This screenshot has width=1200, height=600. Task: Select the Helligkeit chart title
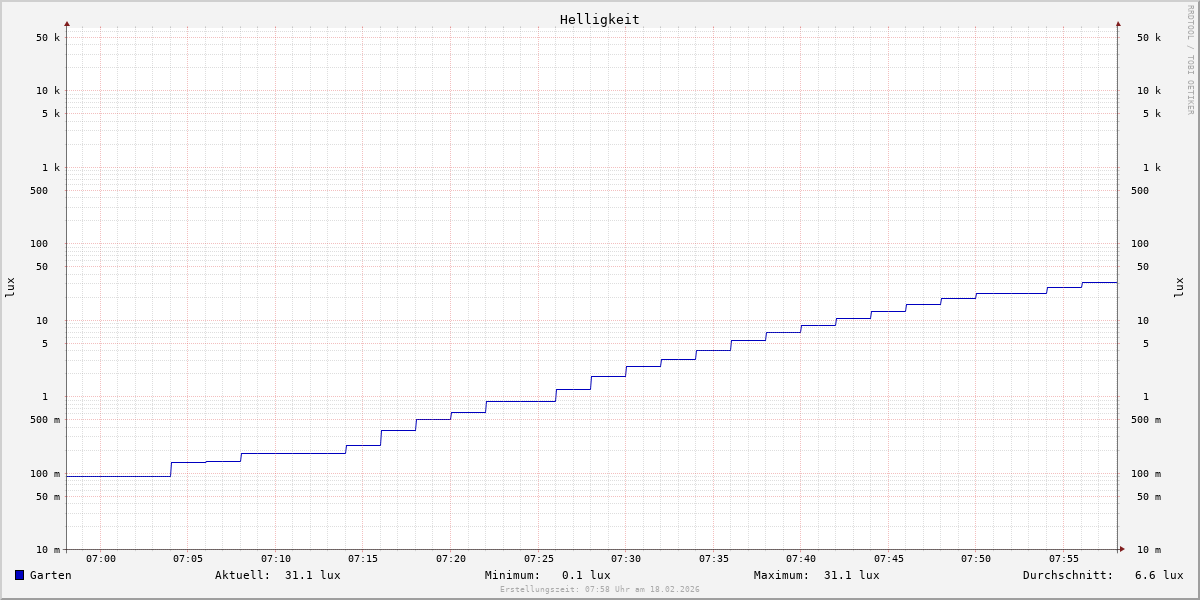pos(599,19)
